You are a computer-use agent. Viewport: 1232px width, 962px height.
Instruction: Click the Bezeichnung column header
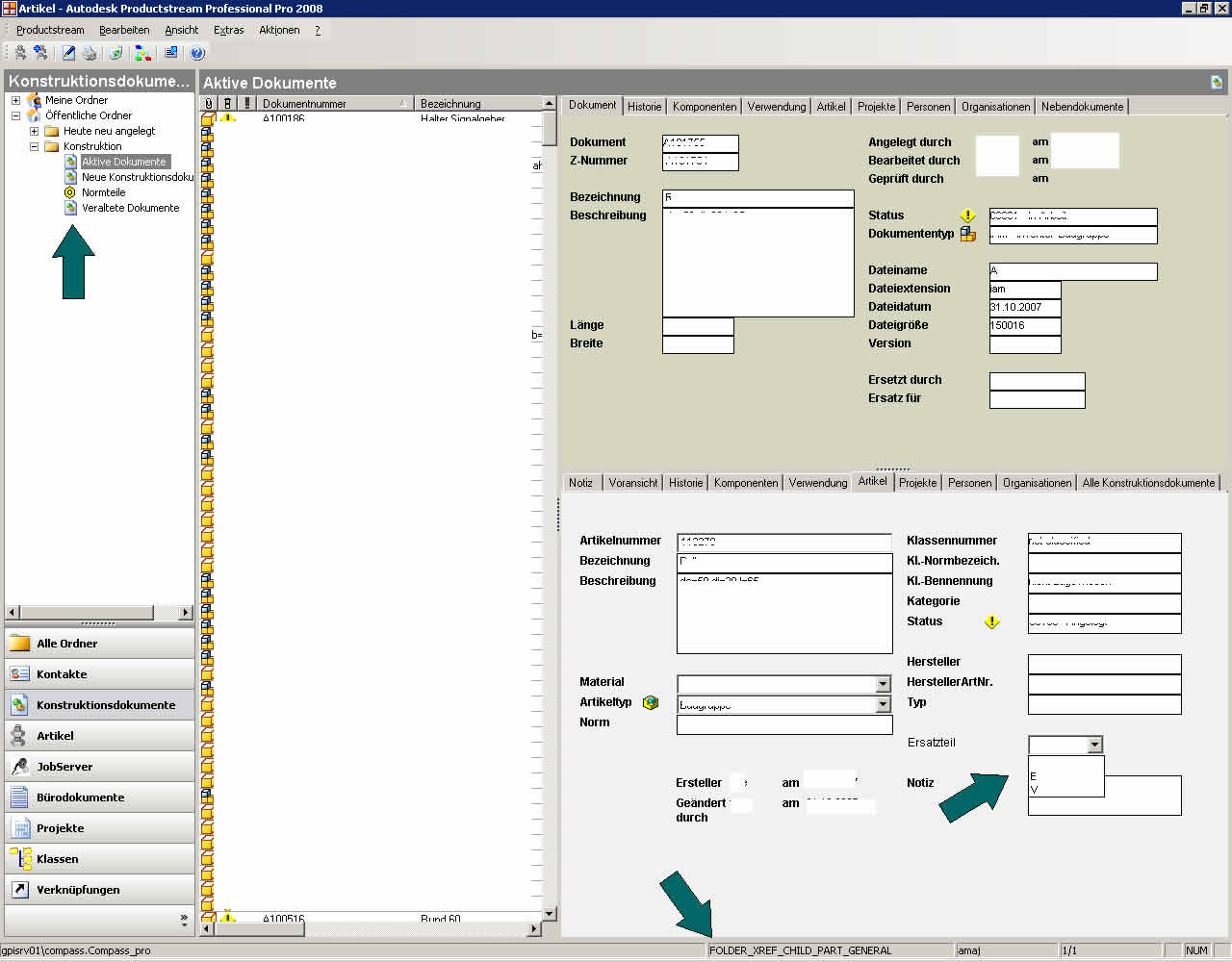coord(478,103)
